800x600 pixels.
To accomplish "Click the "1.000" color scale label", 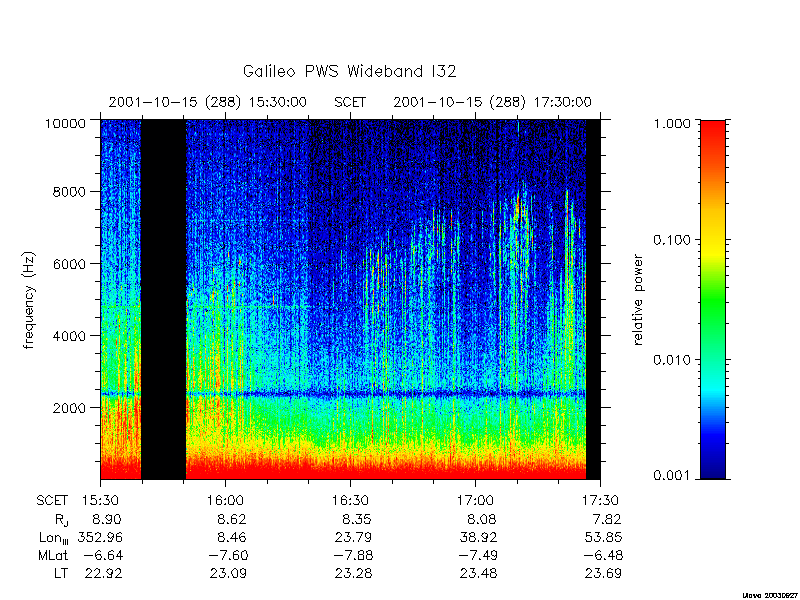I will (673, 123).
